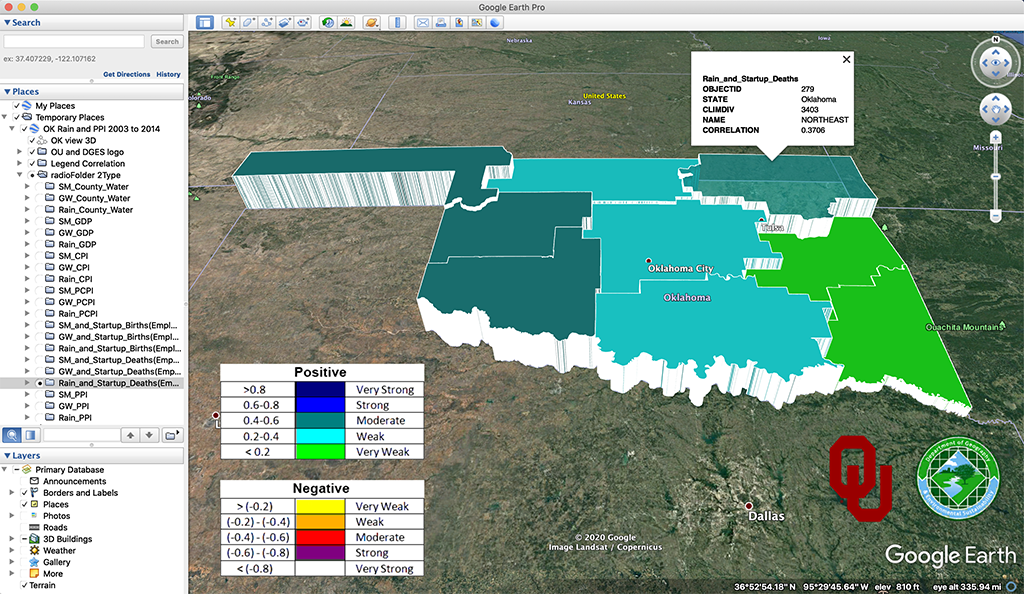Add a placemark with the pushpin tool
The height and width of the screenshot is (594, 1024).
[230, 22]
